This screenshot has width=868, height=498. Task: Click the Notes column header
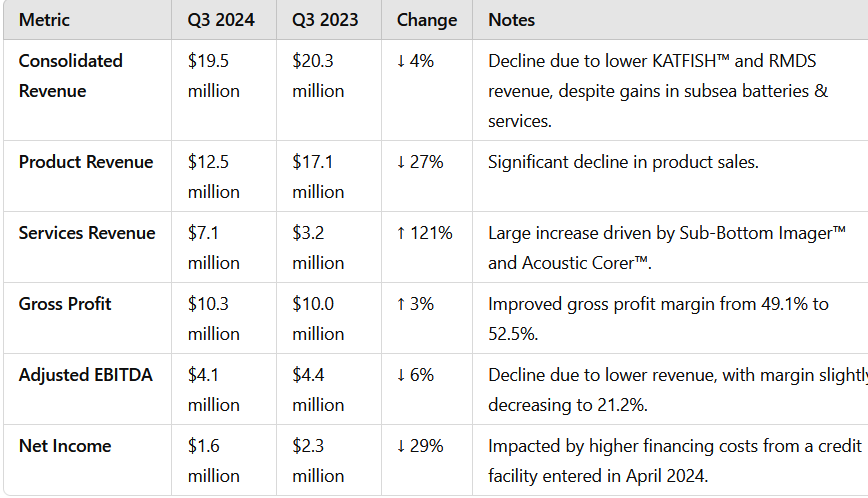click(511, 20)
